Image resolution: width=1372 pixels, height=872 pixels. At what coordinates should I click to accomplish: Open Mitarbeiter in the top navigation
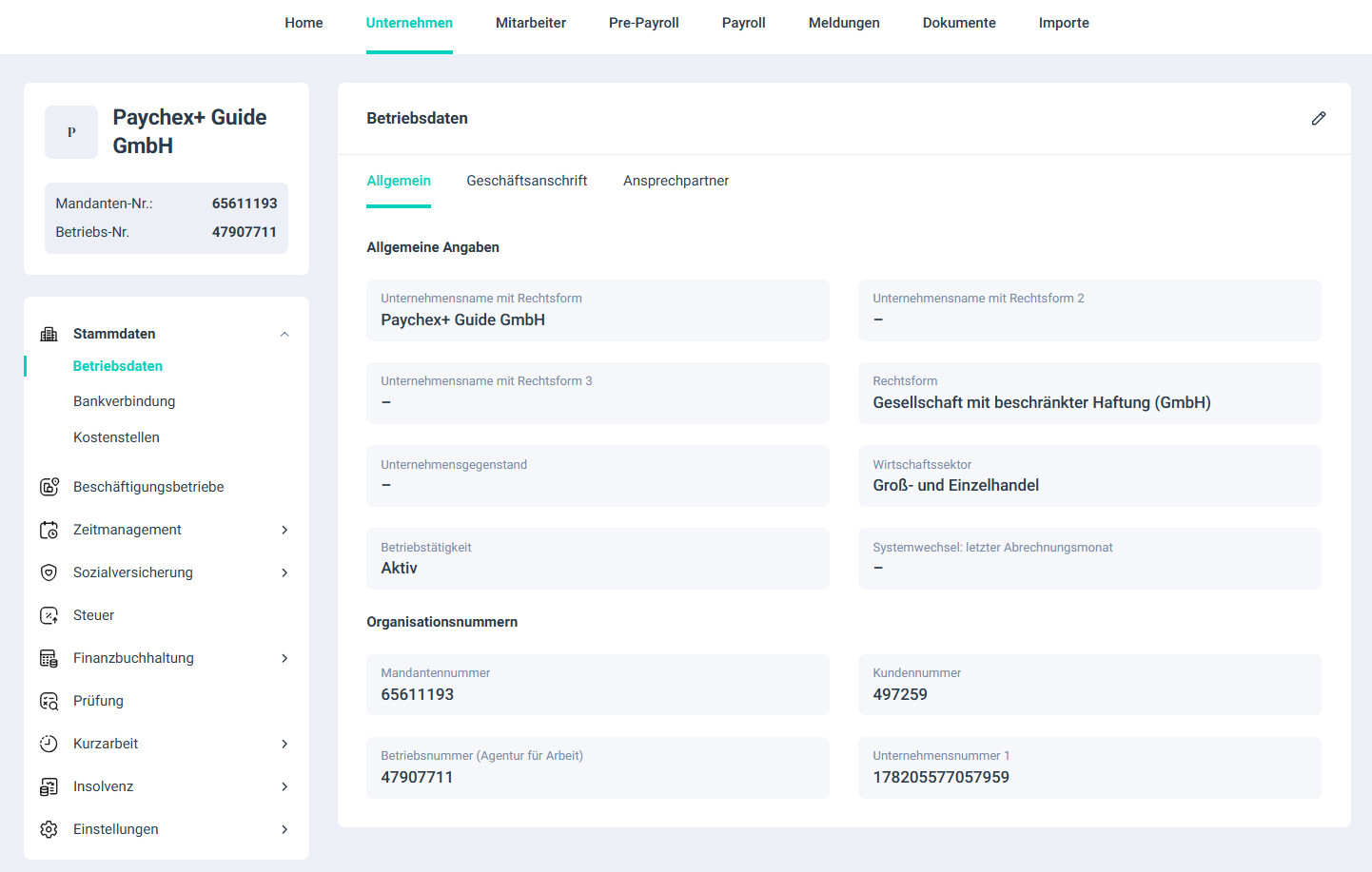[x=530, y=23]
